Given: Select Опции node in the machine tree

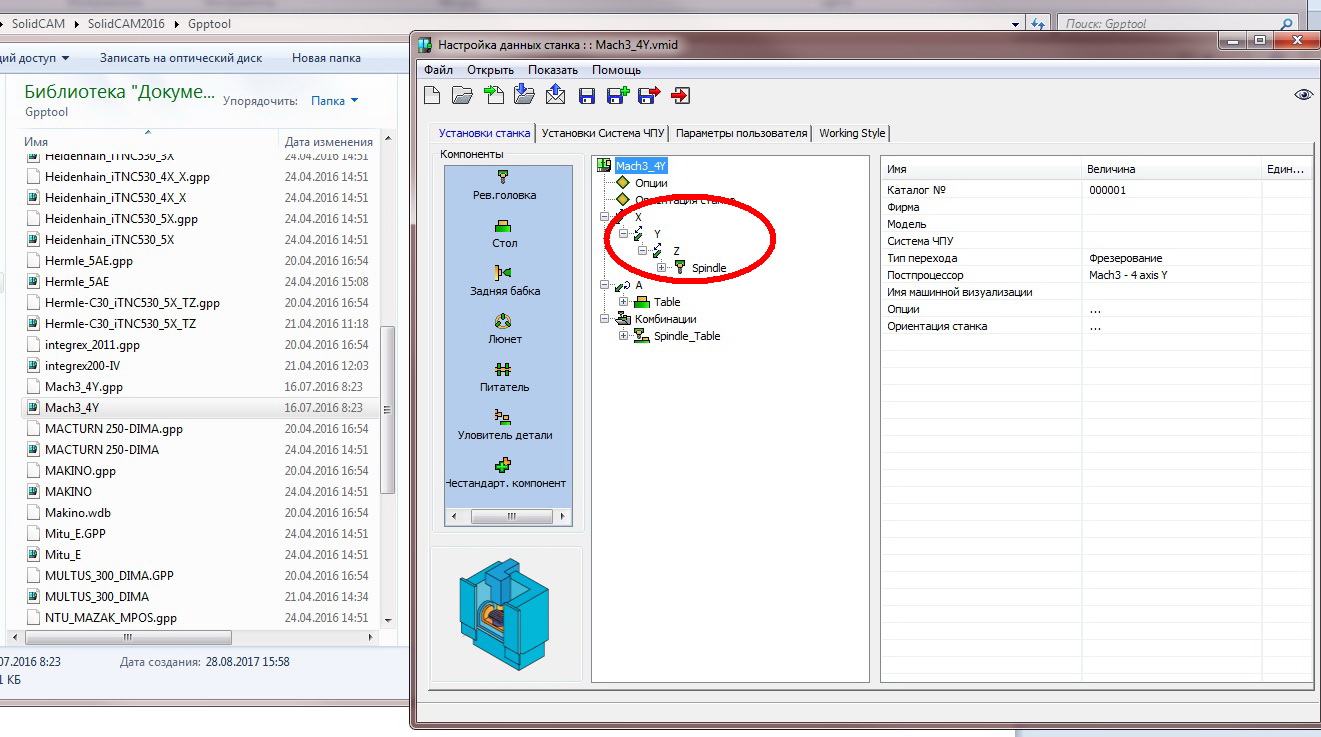Looking at the screenshot, I should click(x=651, y=183).
